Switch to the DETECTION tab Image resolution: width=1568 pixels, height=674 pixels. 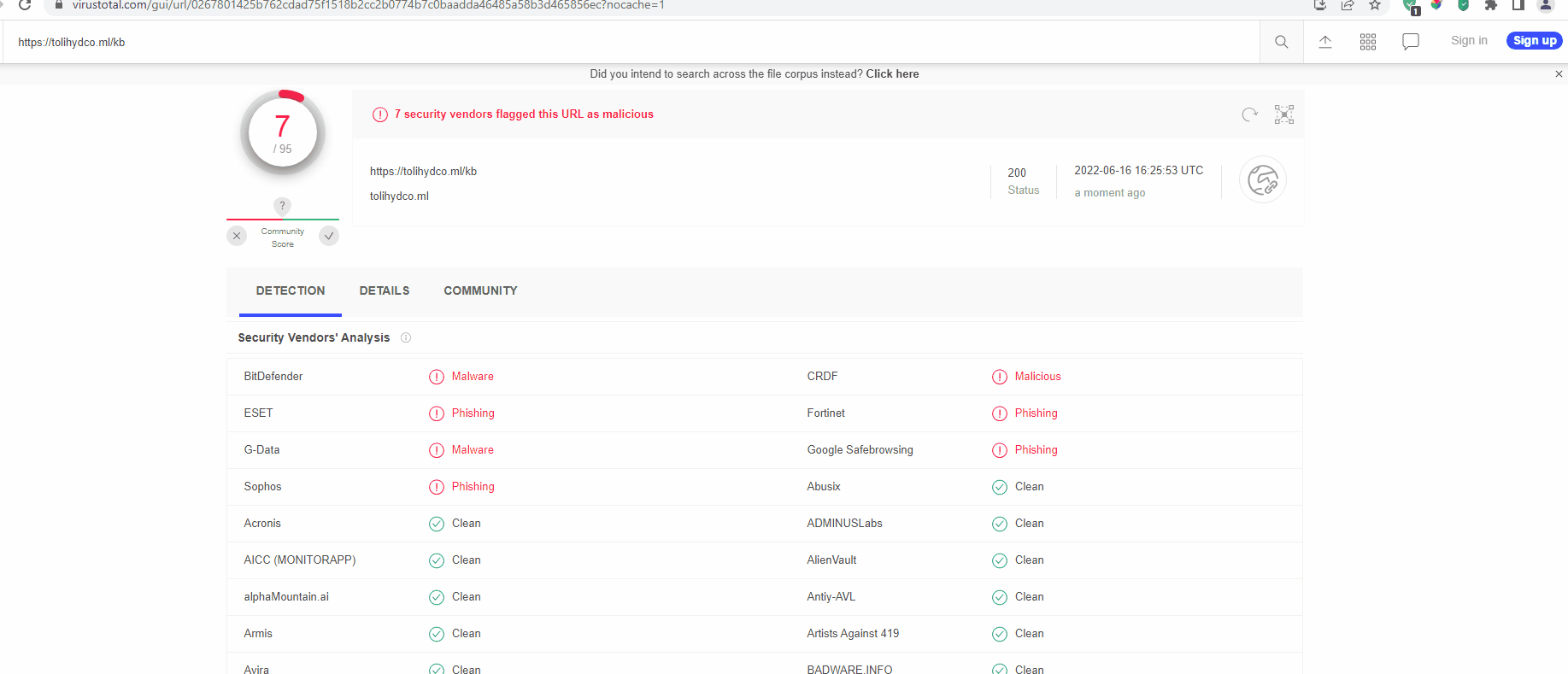pyautogui.click(x=291, y=290)
